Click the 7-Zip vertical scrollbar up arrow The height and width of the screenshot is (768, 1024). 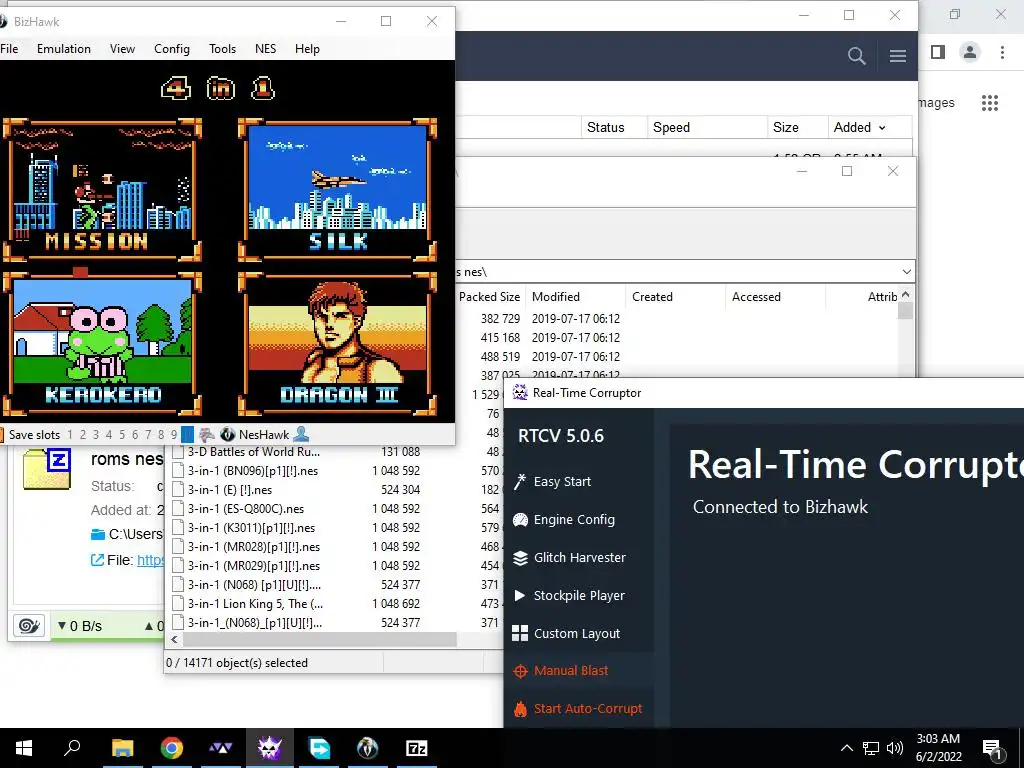tap(905, 295)
